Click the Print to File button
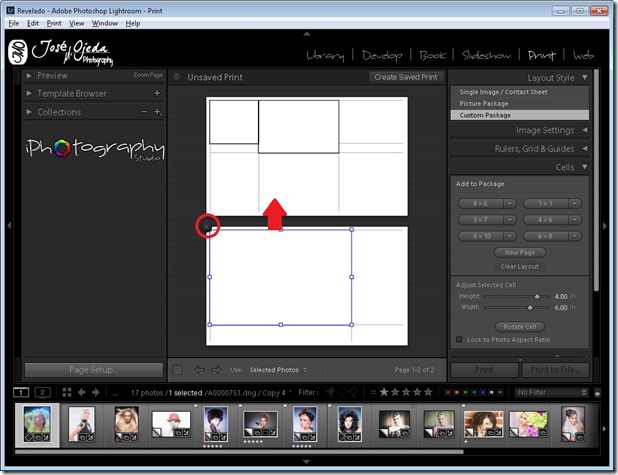The width and height of the screenshot is (618, 475). [555, 370]
